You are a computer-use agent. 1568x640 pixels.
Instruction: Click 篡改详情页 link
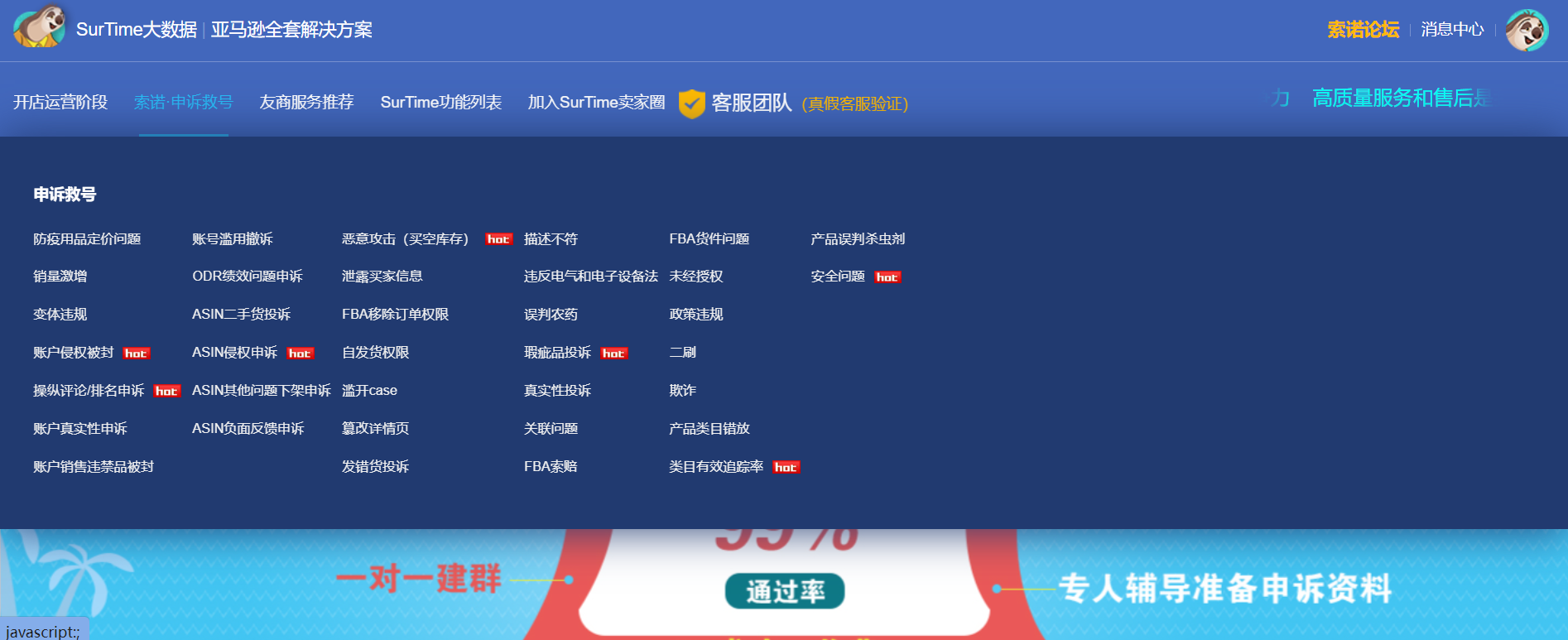tap(376, 429)
